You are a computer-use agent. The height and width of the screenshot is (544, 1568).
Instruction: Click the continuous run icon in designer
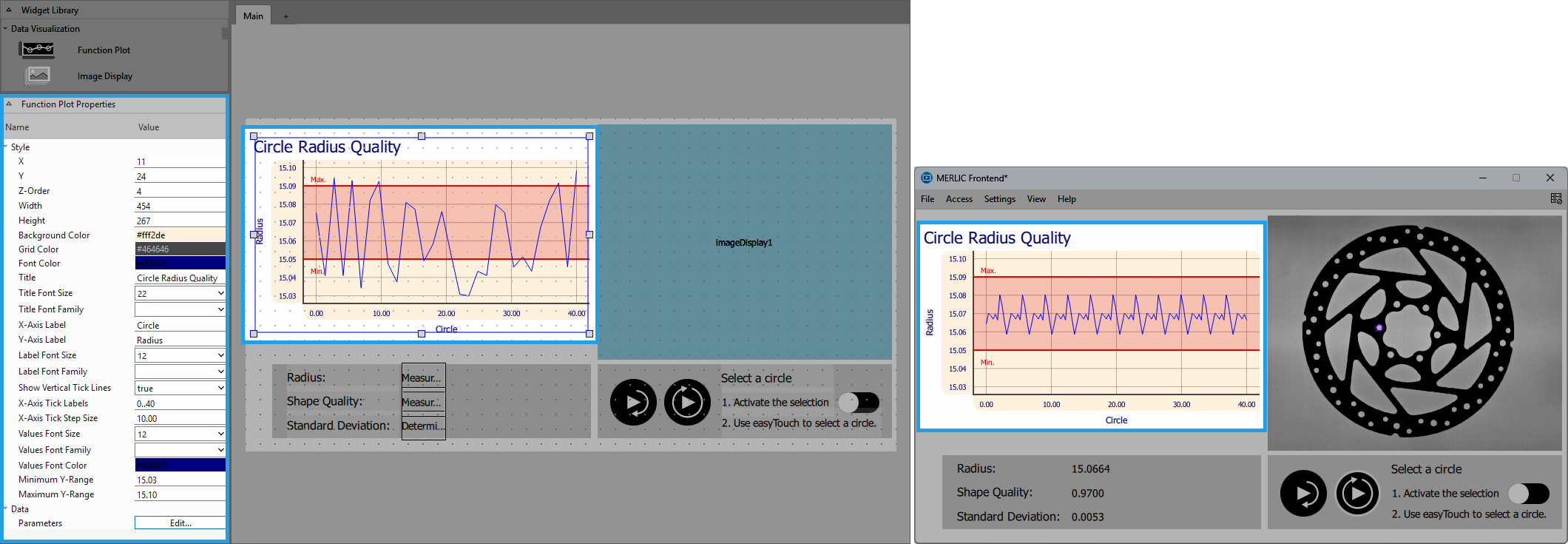pos(687,403)
